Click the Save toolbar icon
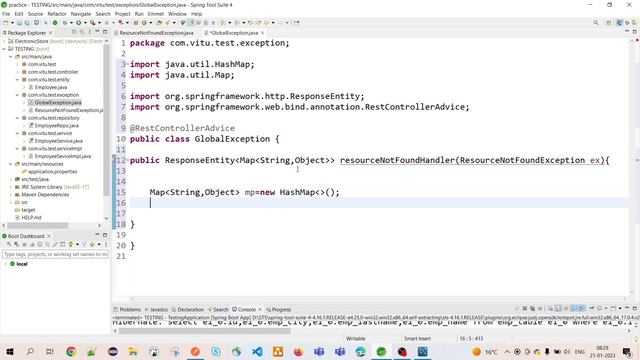The image size is (640, 360). pyautogui.click(x=19, y=23)
